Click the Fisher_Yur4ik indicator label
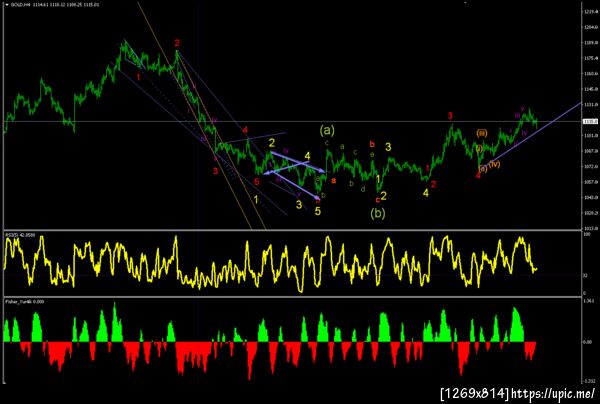The height and width of the screenshot is (404, 600). (24, 302)
